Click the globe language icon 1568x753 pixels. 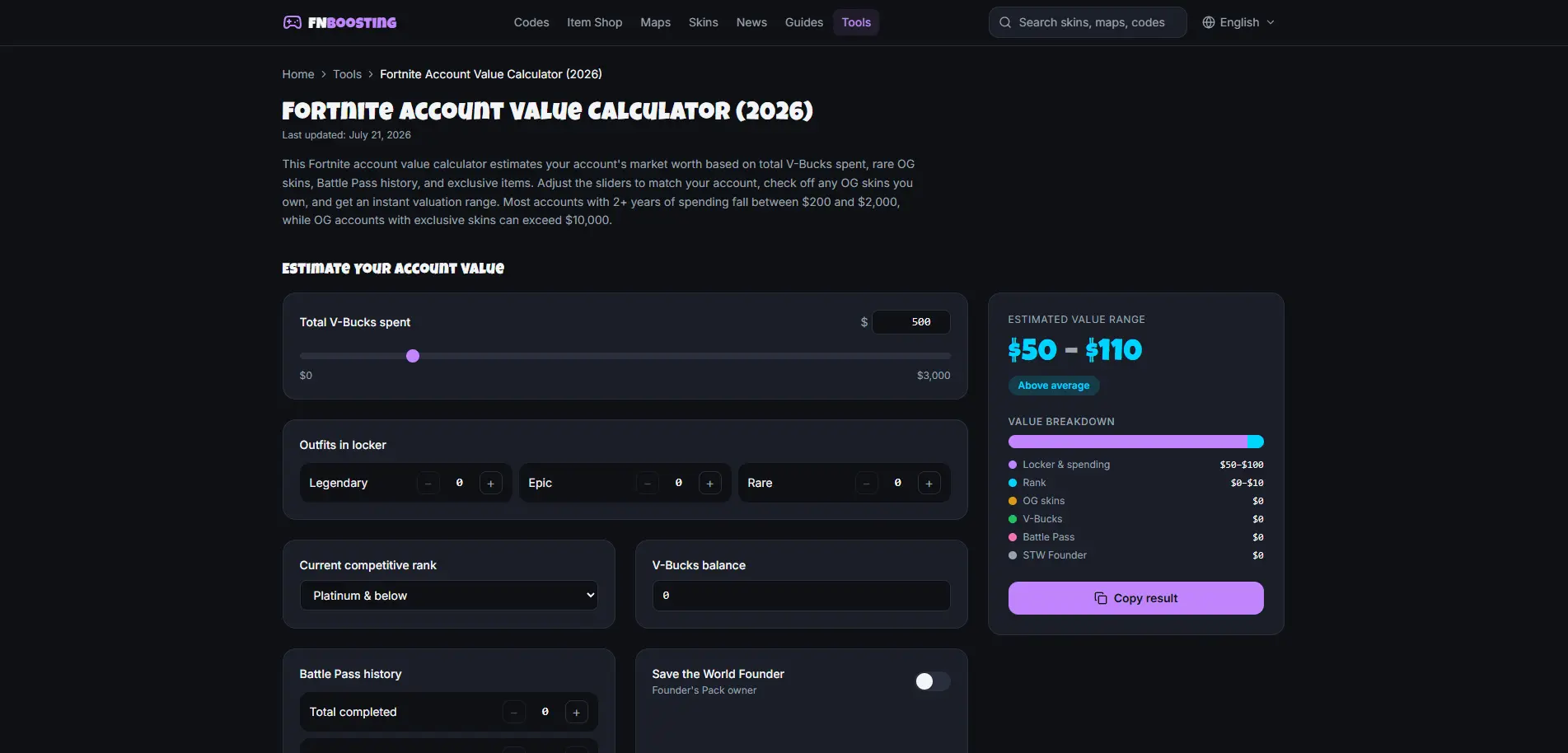pos(1209,22)
